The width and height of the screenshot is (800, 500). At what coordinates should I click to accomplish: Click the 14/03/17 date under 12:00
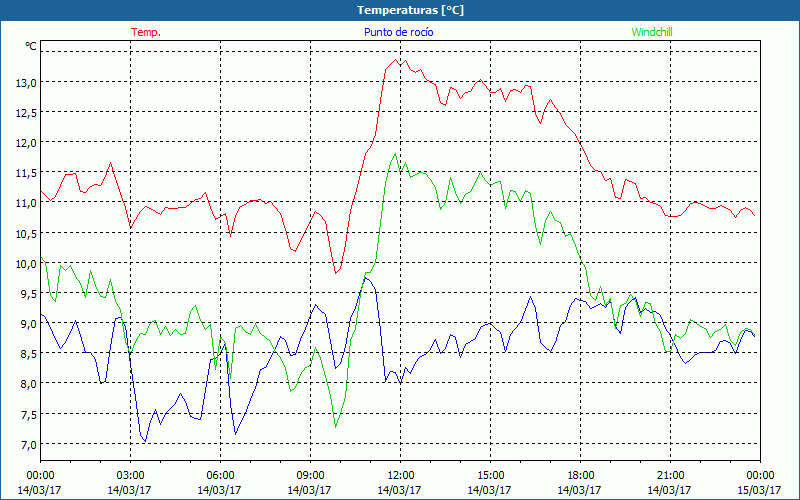pos(399,490)
